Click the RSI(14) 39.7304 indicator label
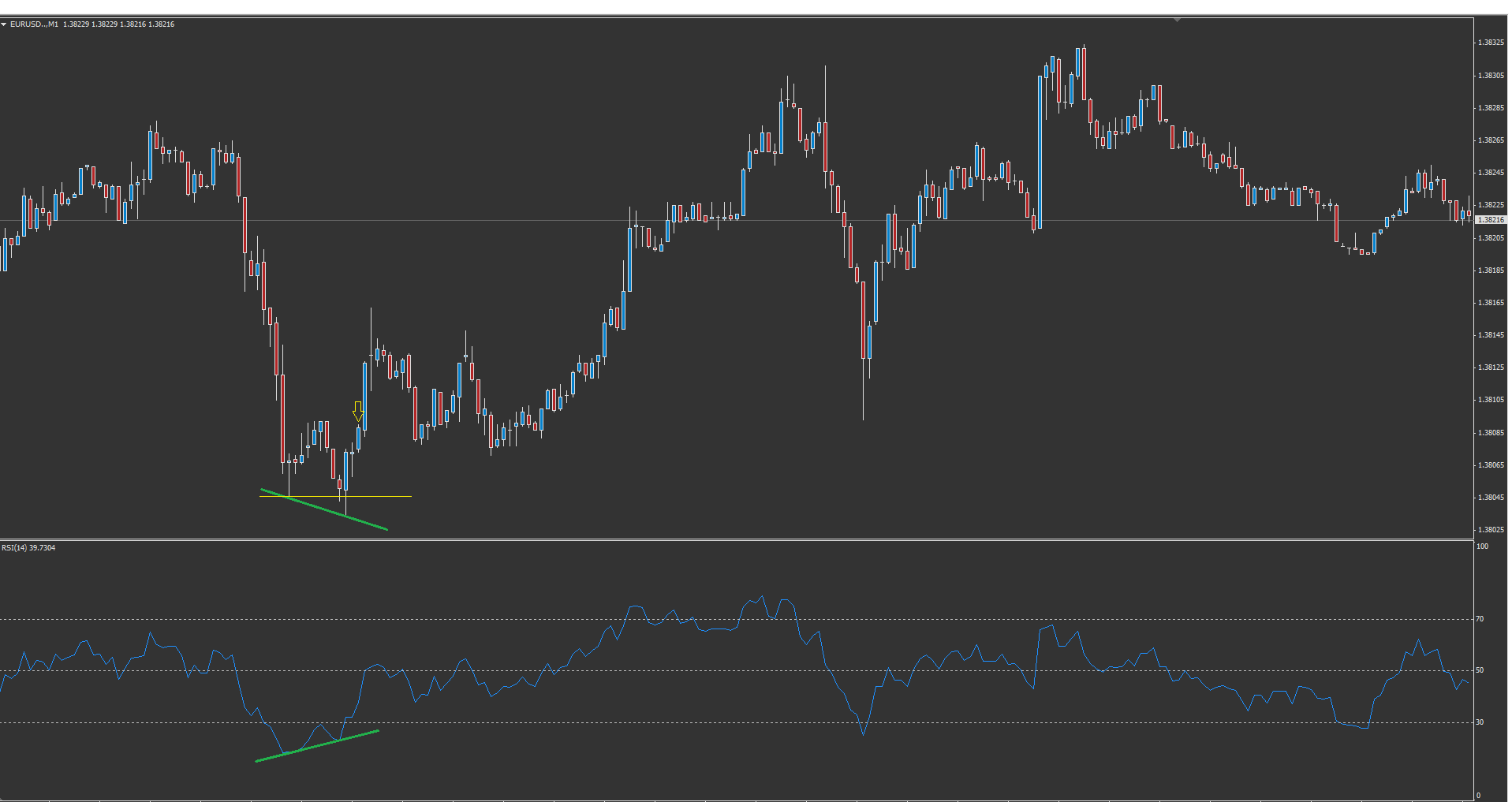 28,547
